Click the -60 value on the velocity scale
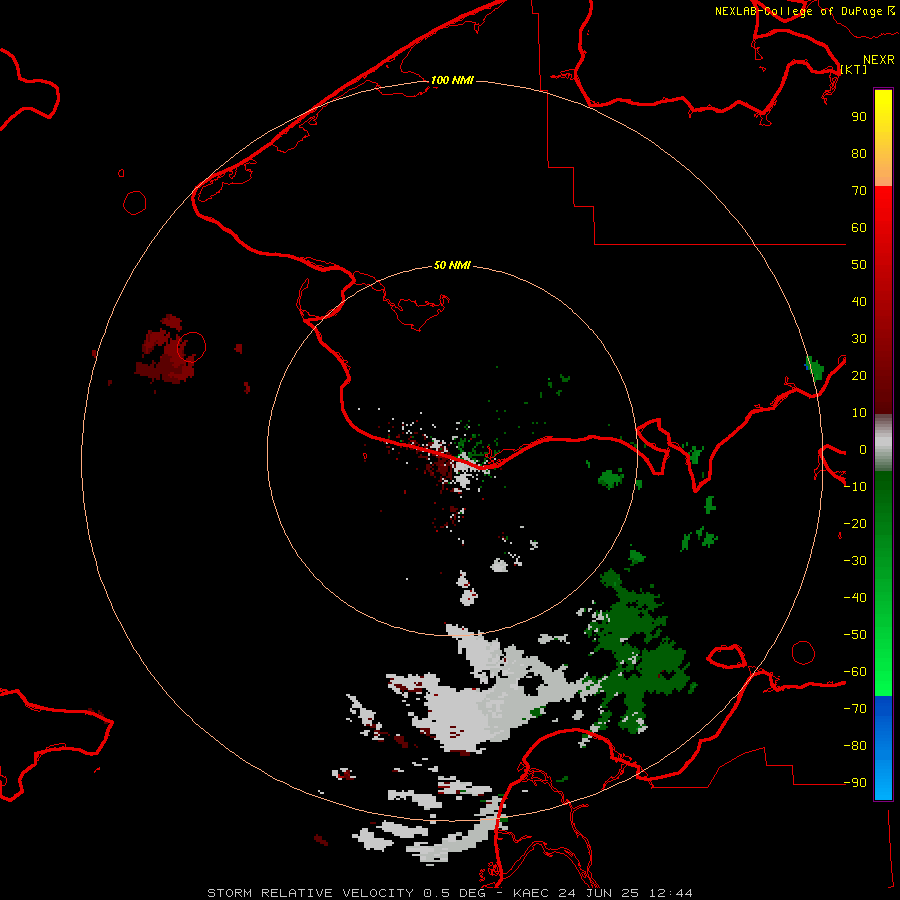 [x=855, y=672]
